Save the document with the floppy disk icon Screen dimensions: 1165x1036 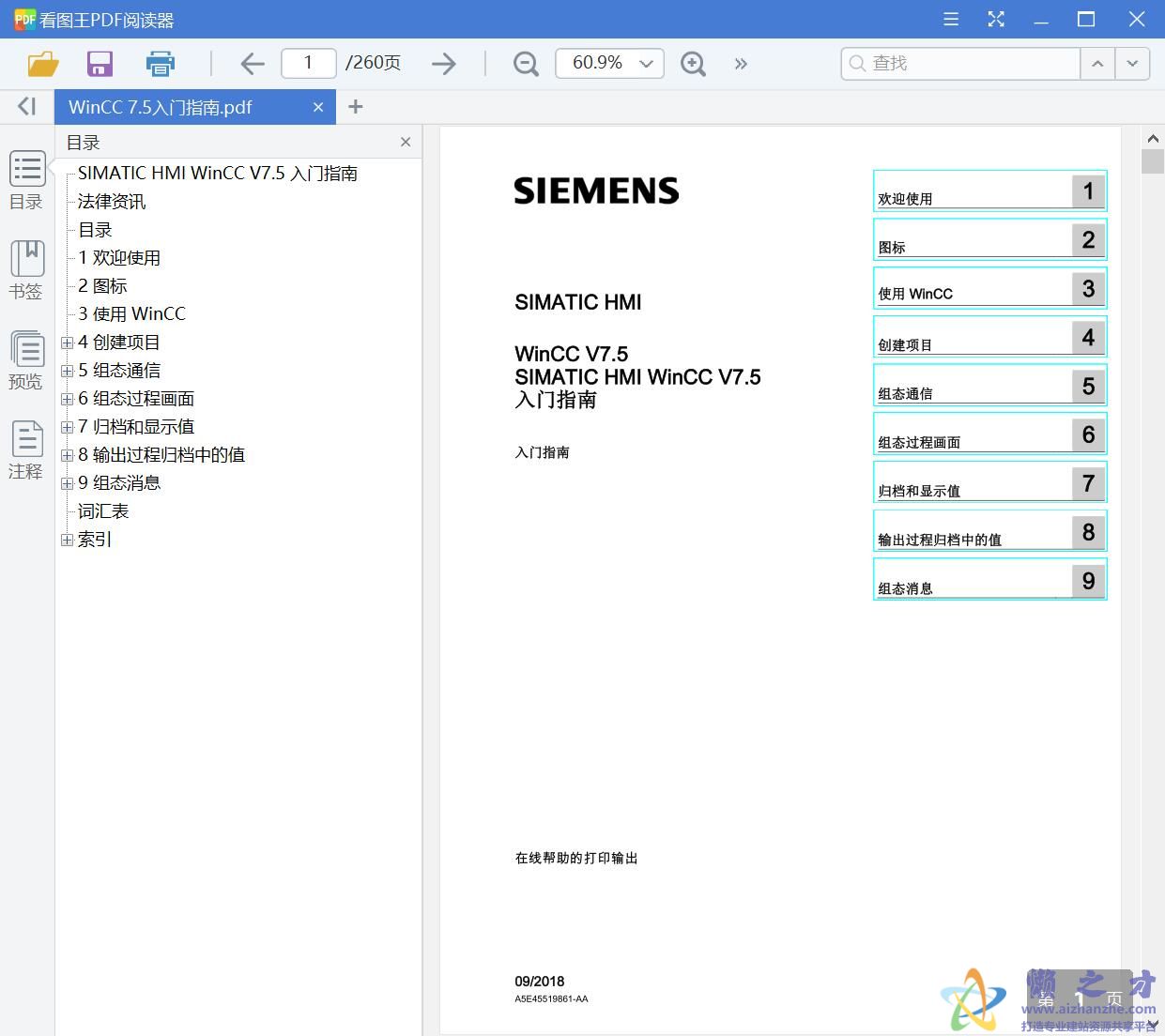tap(100, 64)
